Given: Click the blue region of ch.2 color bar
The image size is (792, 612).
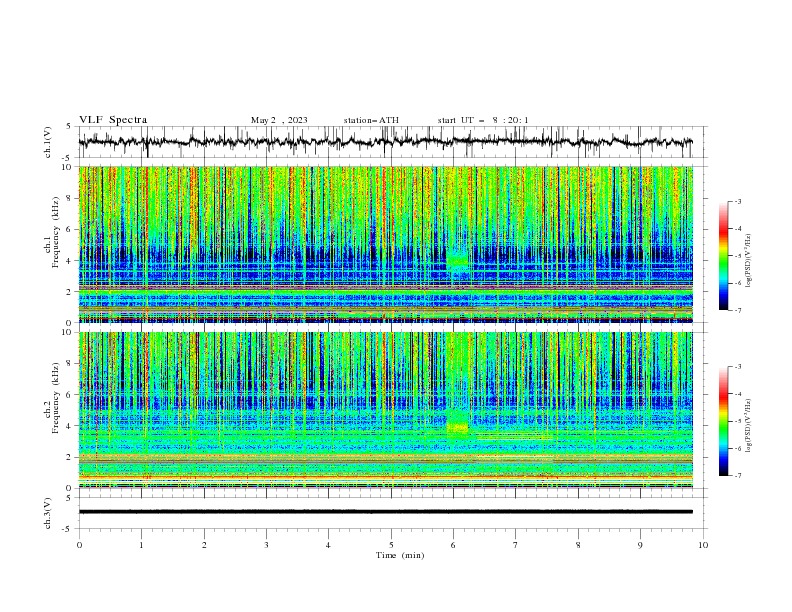Looking at the screenshot, I should [724, 458].
